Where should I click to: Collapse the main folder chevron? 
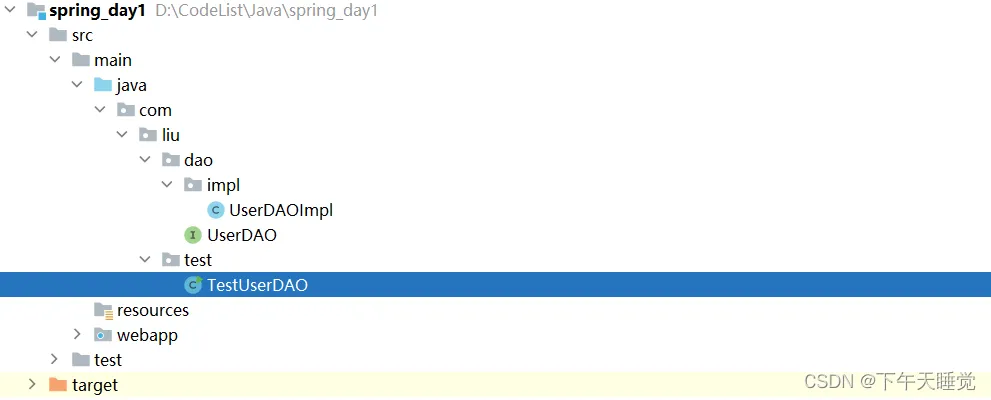(x=55, y=60)
